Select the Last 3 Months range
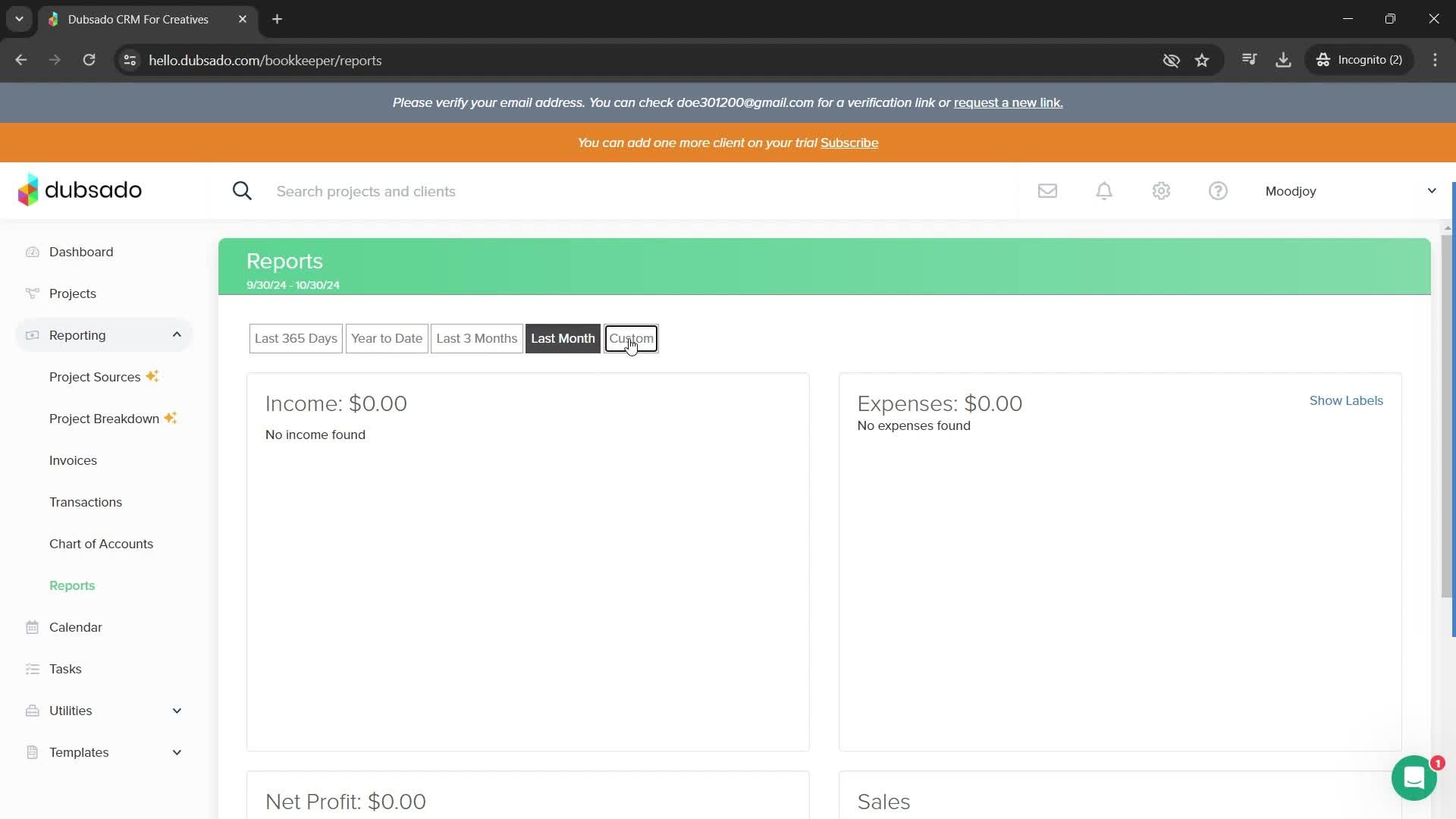1456x819 pixels. pyautogui.click(x=476, y=338)
